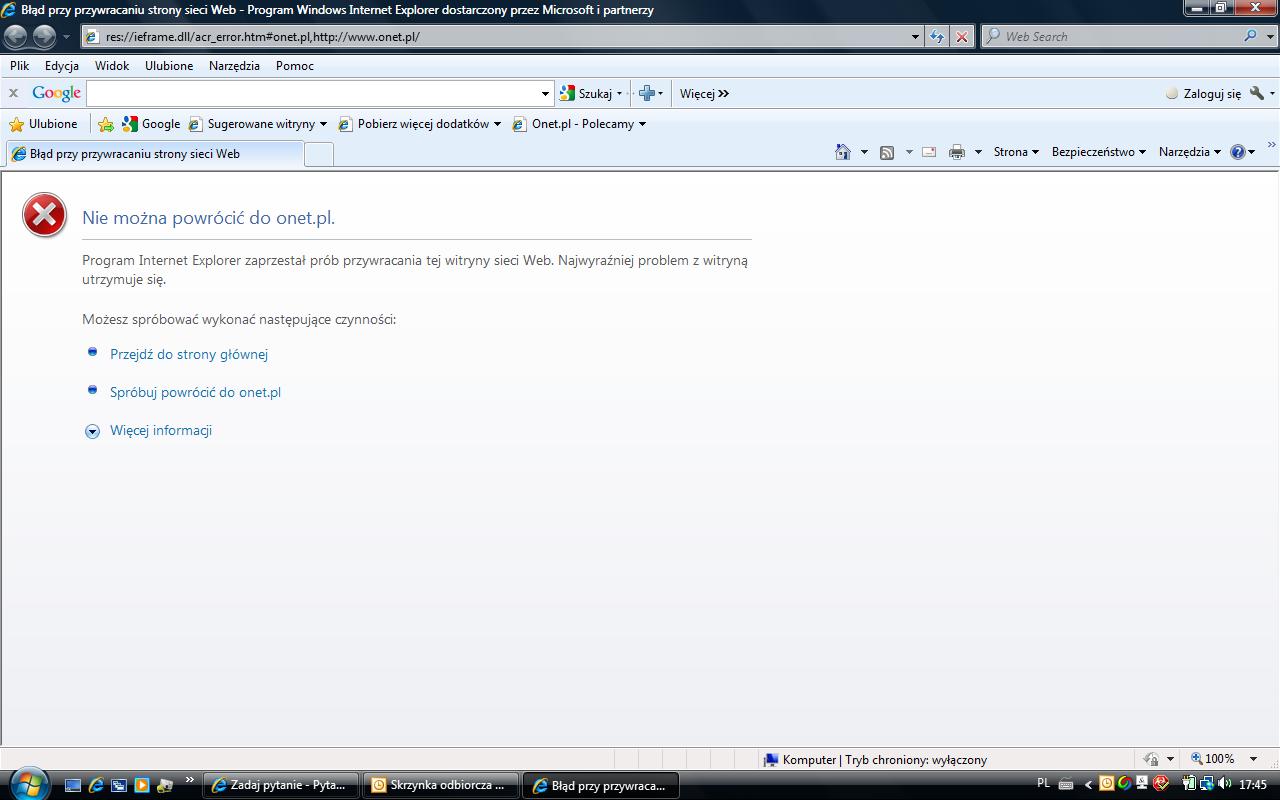Open the Strona command bar menu
This screenshot has height=800, width=1280.
click(1016, 152)
